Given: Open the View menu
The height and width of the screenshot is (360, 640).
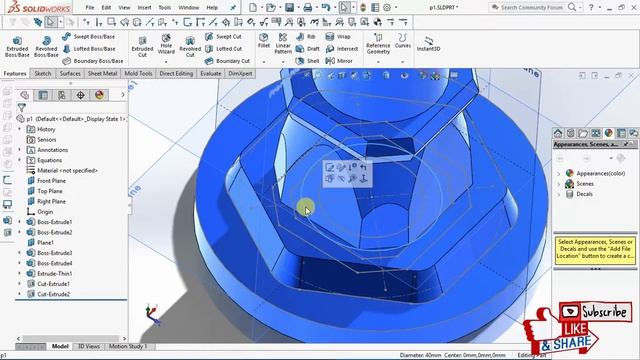Looking at the screenshot, I should point(124,7).
